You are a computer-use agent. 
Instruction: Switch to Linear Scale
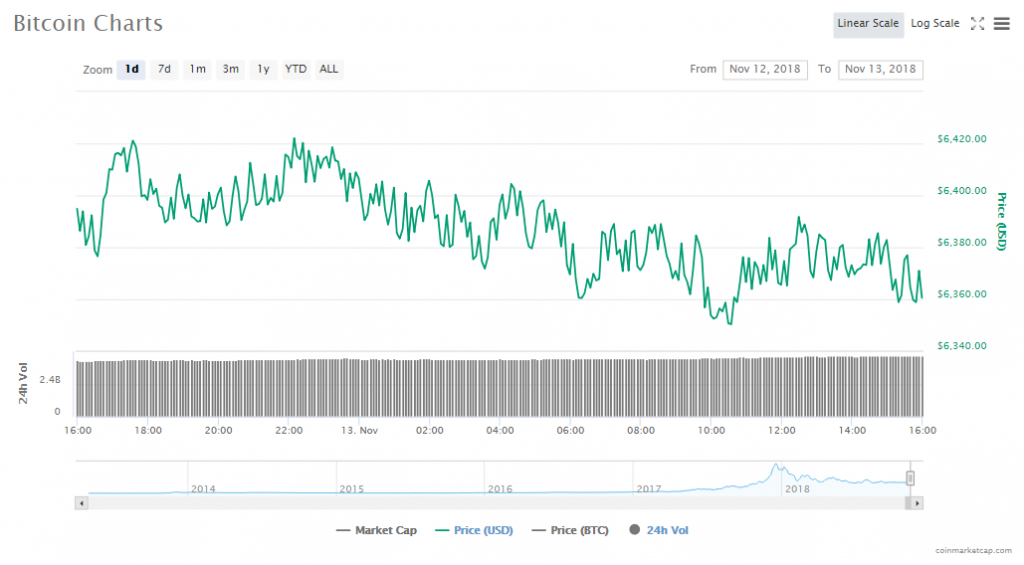click(x=868, y=24)
